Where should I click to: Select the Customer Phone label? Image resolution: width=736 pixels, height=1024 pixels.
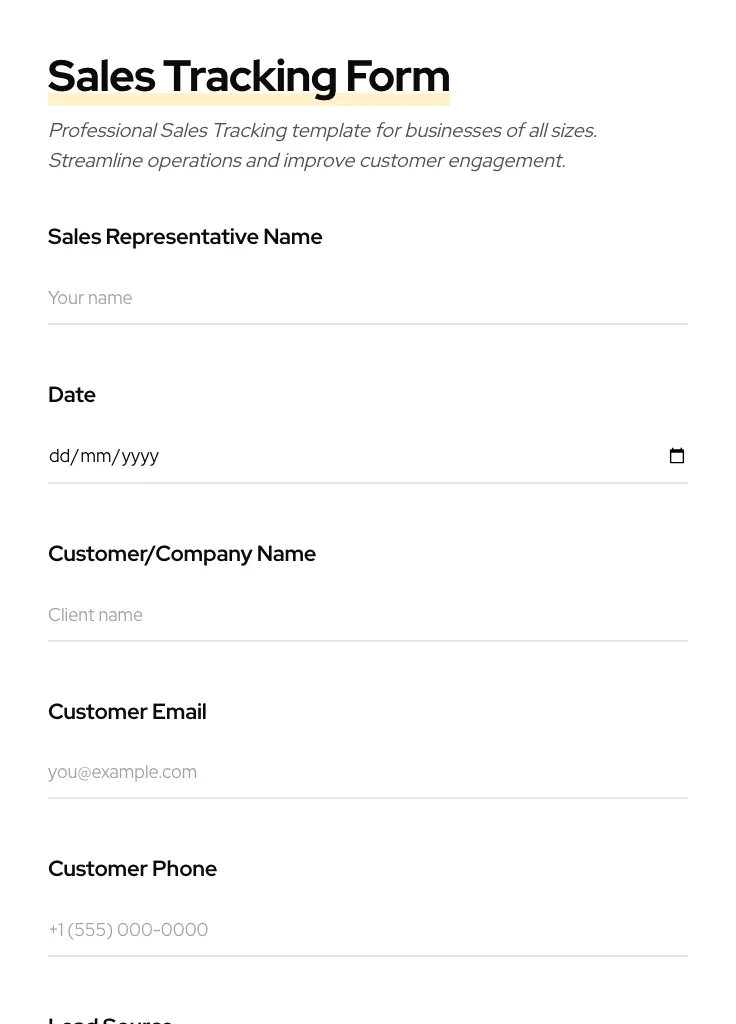coord(132,868)
